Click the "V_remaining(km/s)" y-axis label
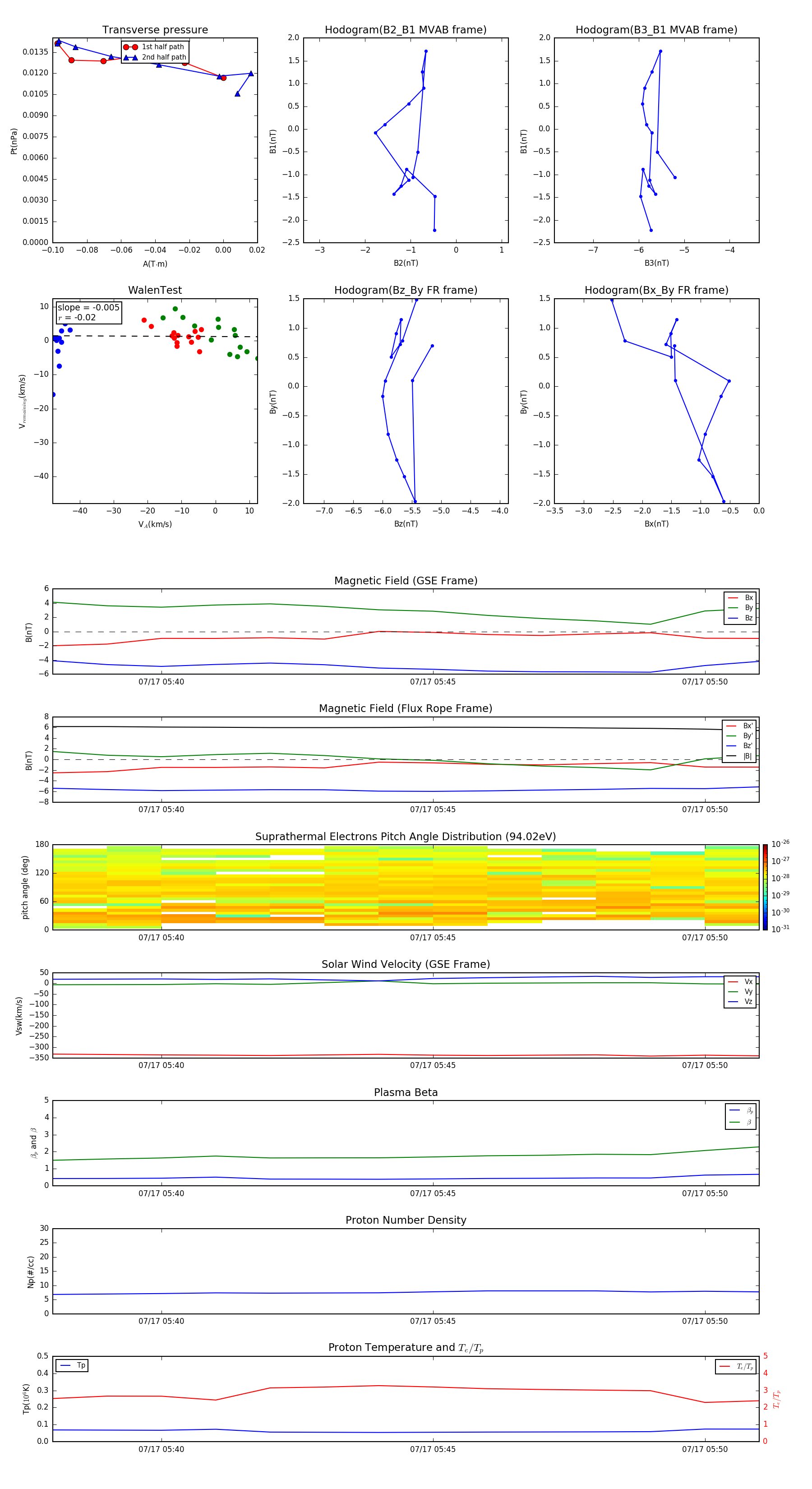Screen dimensions: 812x1489 click(23, 401)
